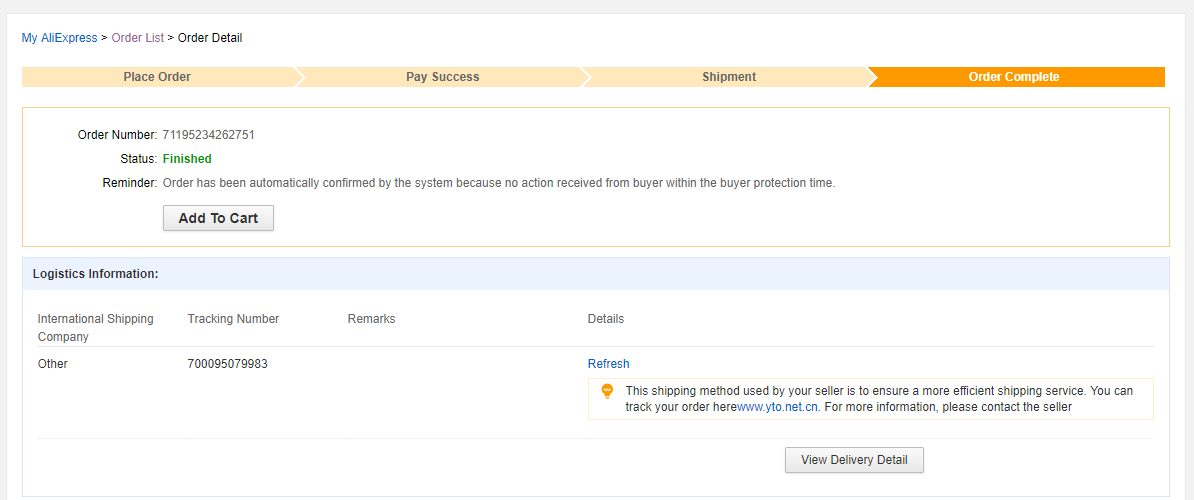Refresh the logistics details
This screenshot has width=1194, height=500.
click(608, 364)
